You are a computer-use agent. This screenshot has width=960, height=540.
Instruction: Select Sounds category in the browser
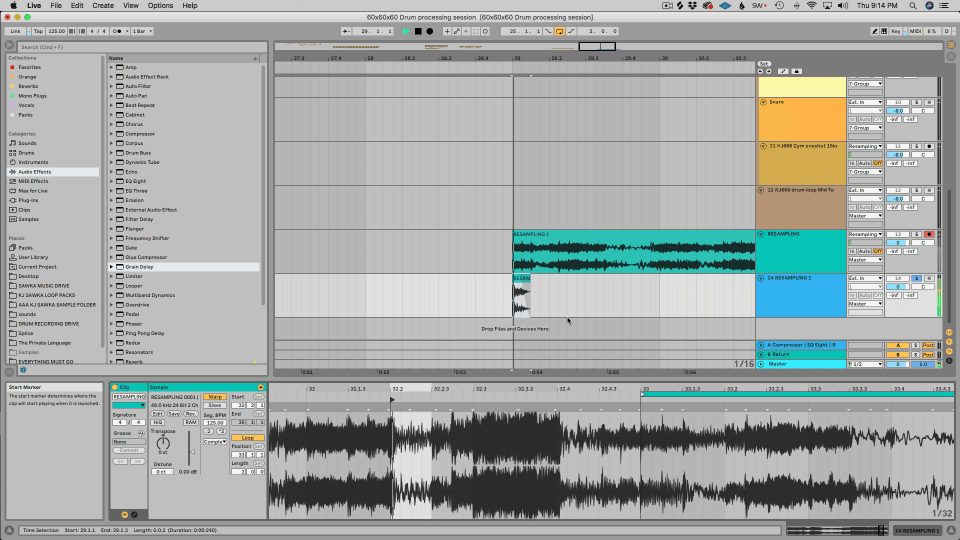click(27, 143)
